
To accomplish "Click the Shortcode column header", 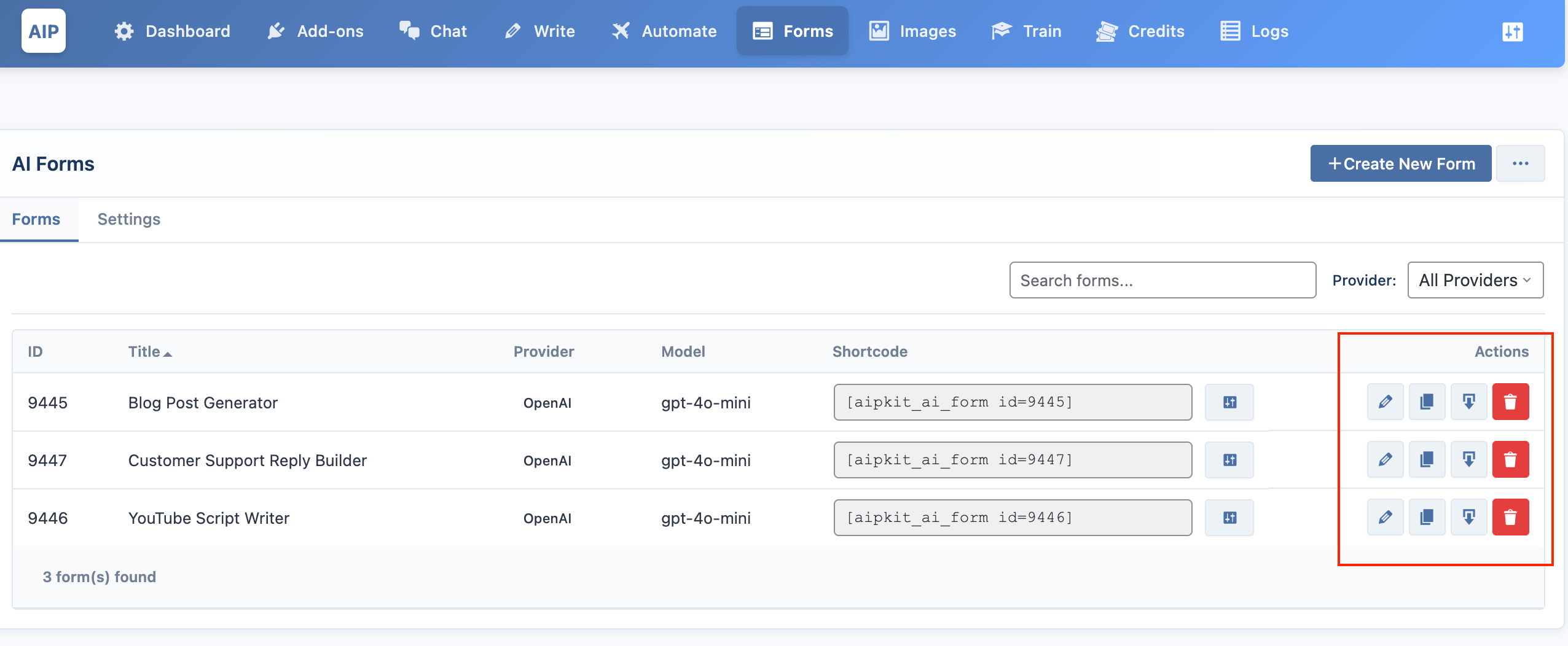I will (869, 352).
